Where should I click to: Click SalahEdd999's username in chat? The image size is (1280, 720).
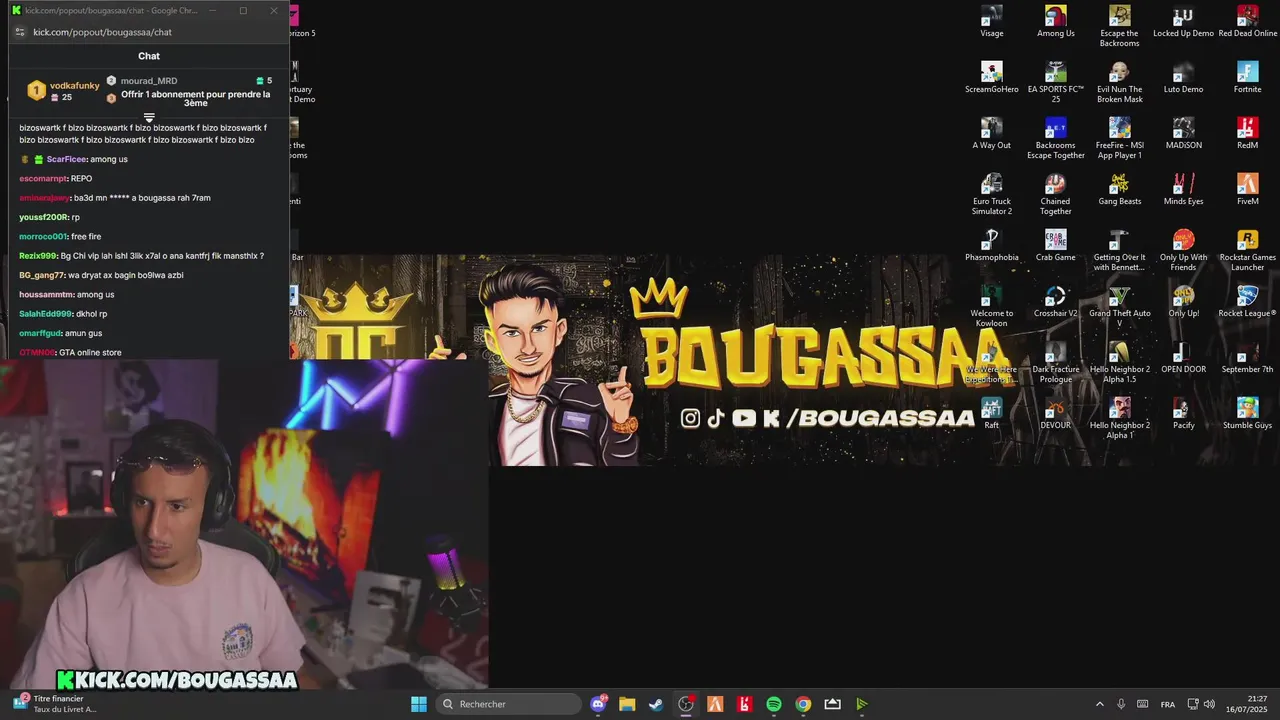(x=46, y=314)
